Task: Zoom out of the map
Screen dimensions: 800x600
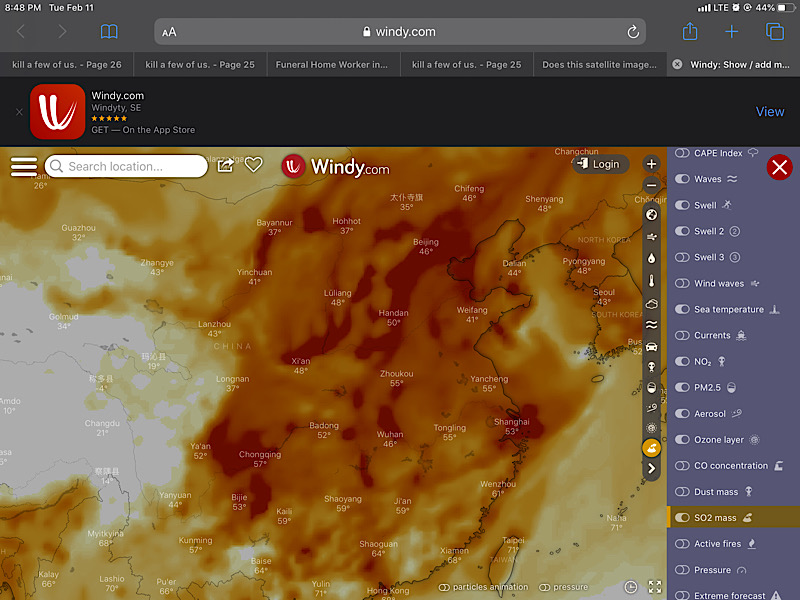Action: pyautogui.click(x=651, y=185)
